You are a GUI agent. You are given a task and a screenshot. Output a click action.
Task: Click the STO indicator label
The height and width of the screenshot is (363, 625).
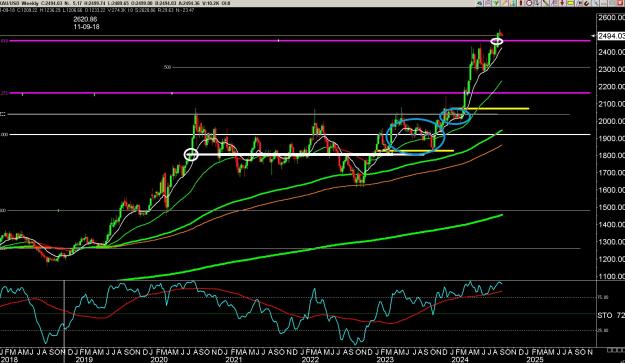605,315
